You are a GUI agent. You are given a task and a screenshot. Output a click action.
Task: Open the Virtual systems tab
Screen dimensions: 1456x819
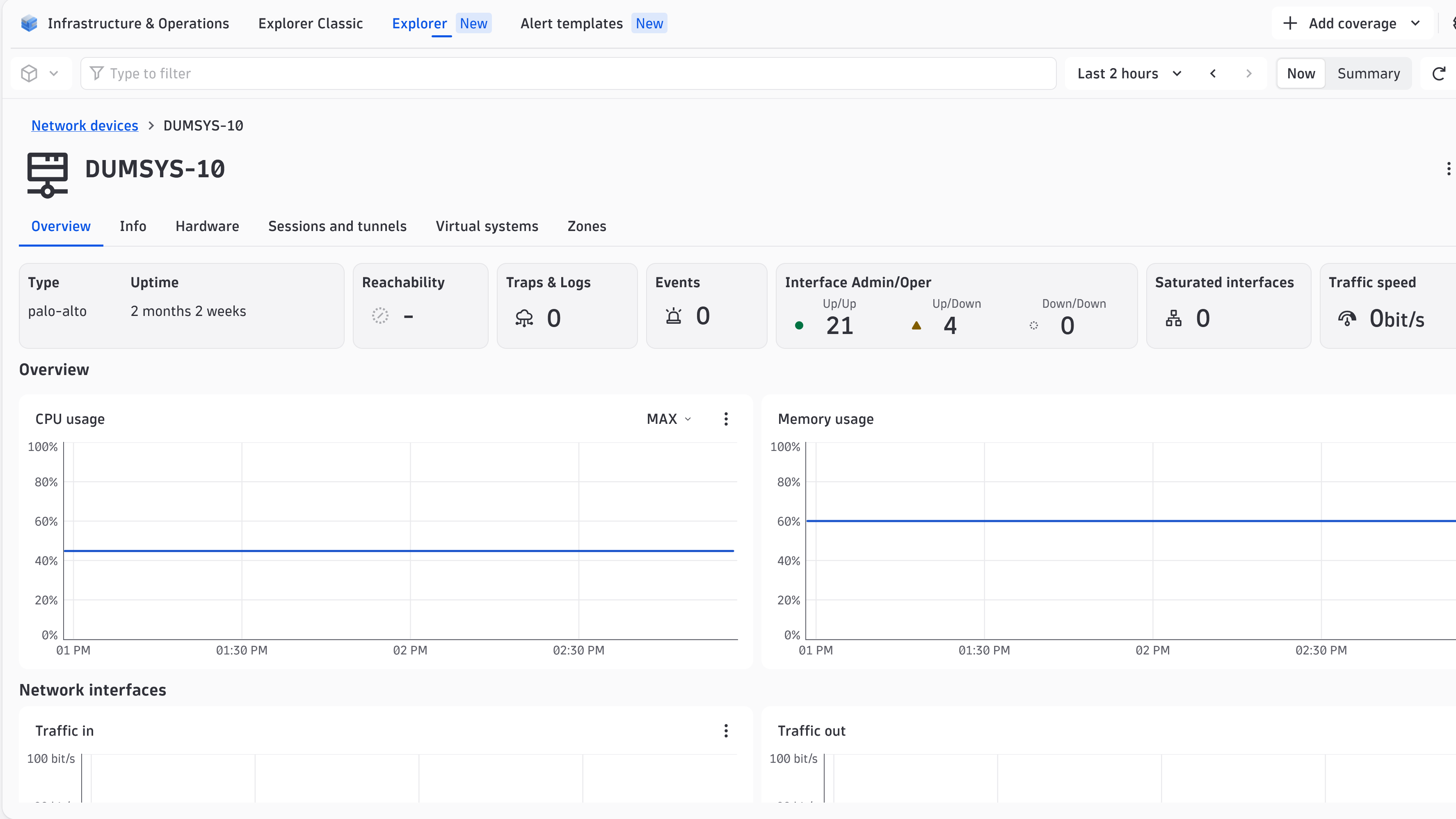pos(487,226)
